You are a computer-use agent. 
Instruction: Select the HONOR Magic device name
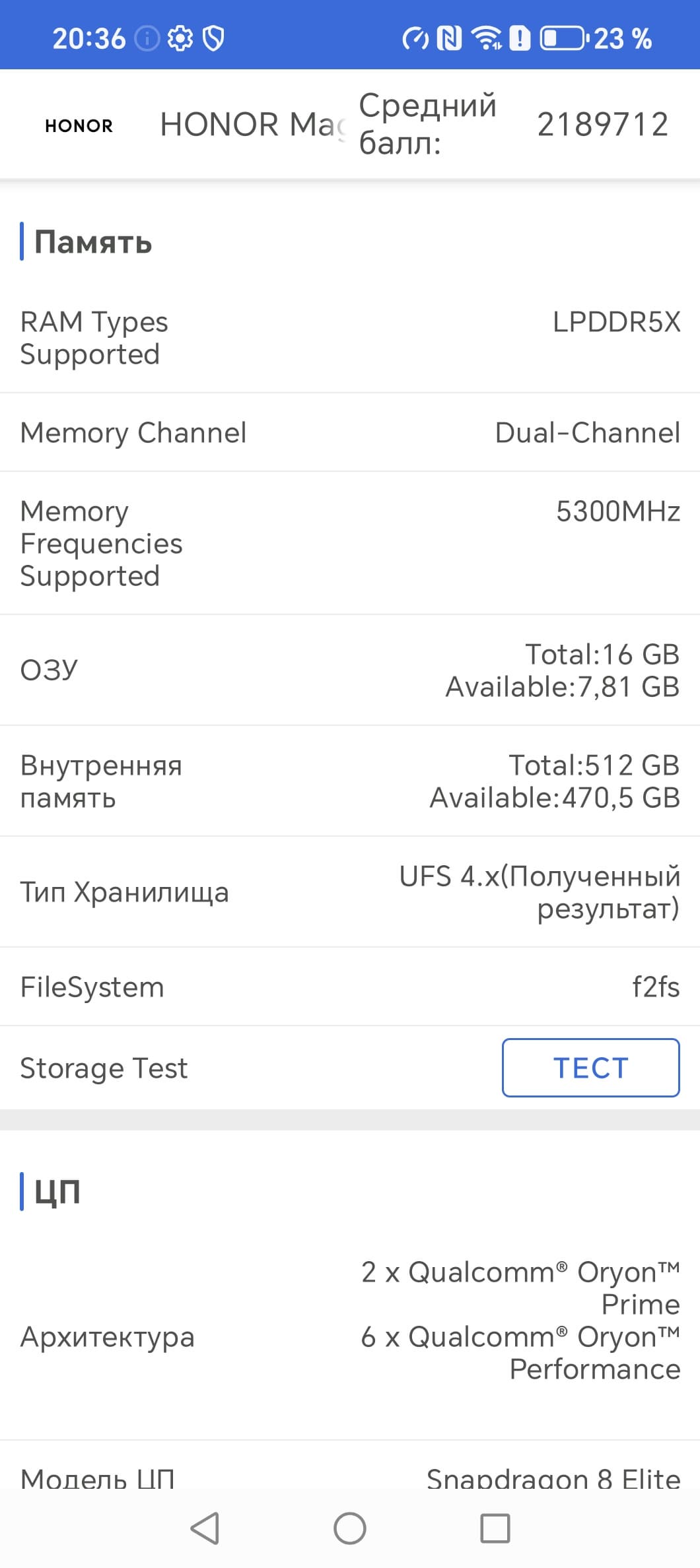pyautogui.click(x=252, y=125)
